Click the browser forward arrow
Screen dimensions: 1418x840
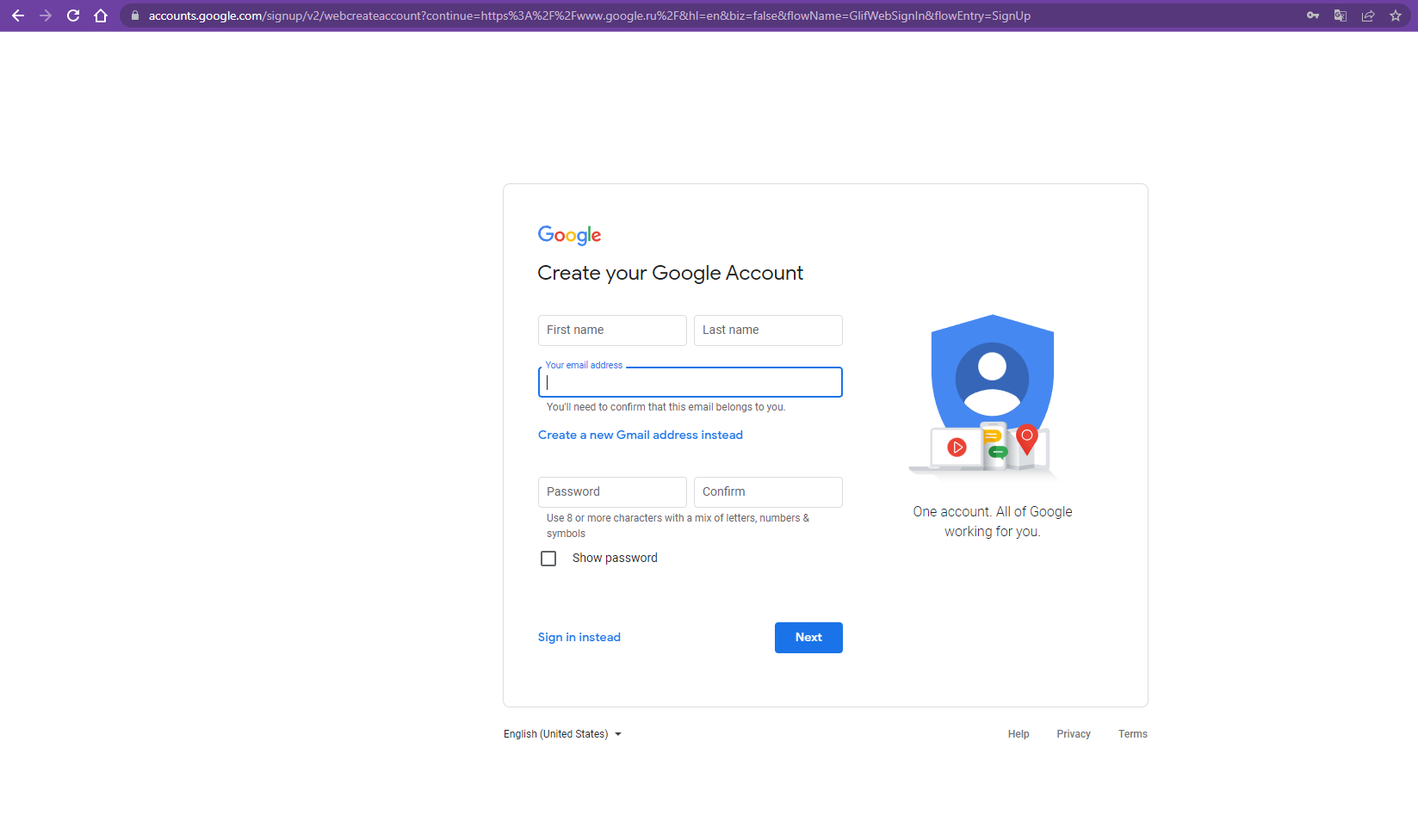click(46, 15)
